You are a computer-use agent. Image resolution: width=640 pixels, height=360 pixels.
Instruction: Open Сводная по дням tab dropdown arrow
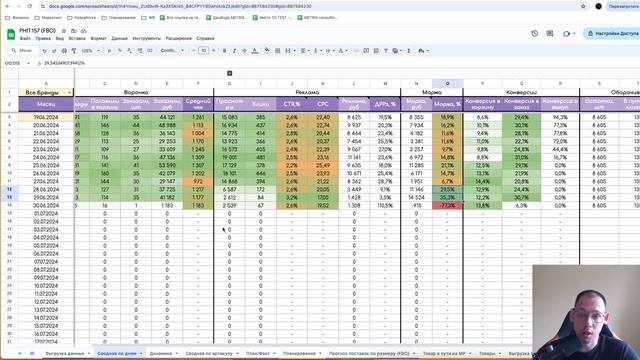coord(141,353)
